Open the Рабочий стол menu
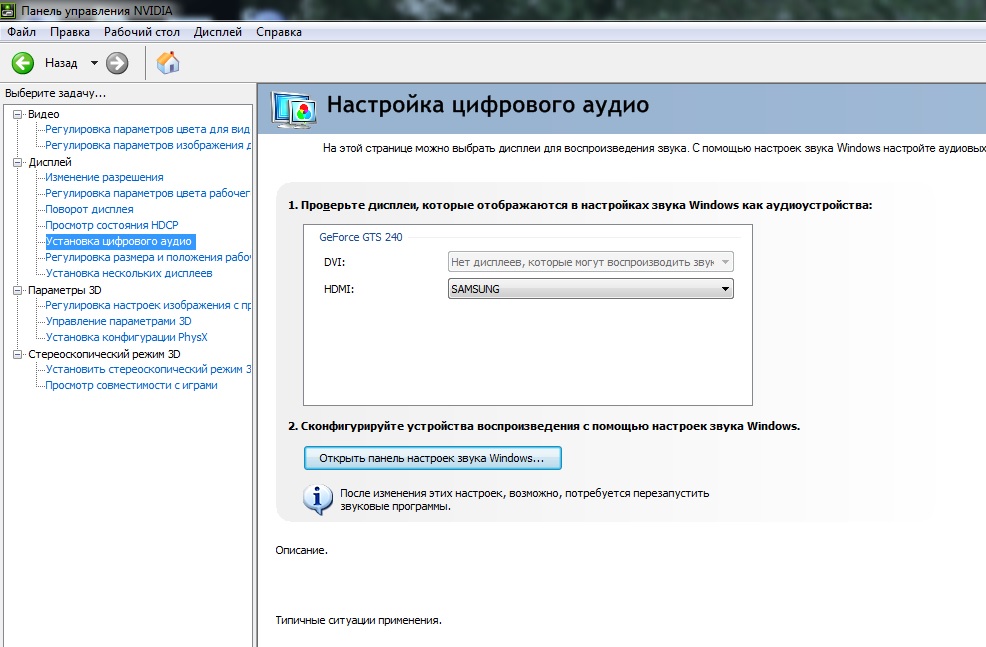 click(x=142, y=32)
